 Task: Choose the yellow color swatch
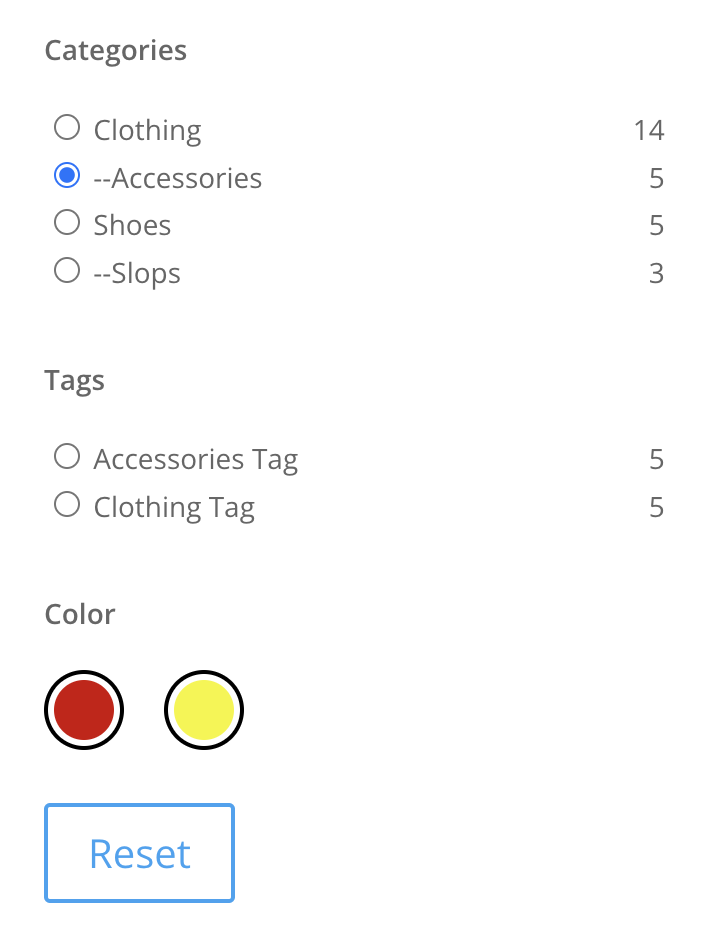point(204,710)
